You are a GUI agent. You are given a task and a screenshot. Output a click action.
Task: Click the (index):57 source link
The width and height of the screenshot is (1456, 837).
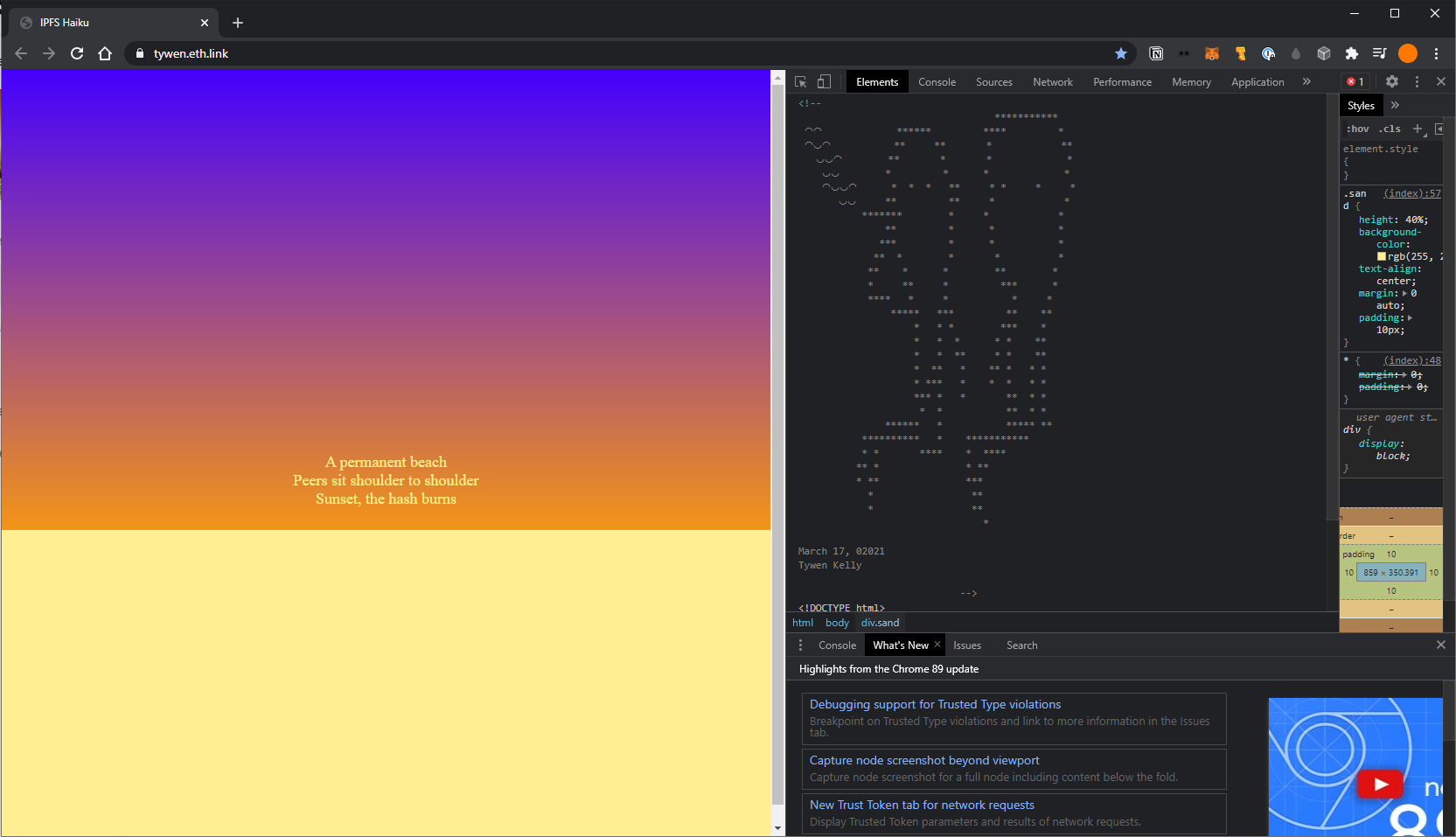coord(1411,193)
